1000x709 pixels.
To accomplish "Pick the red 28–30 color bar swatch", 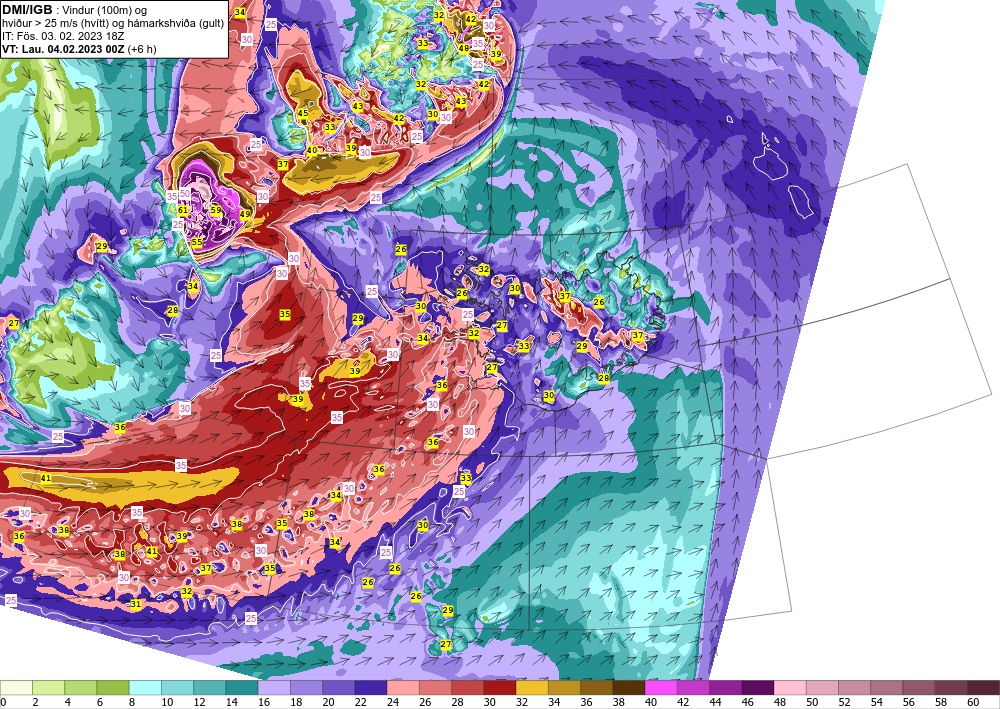I will (467, 687).
